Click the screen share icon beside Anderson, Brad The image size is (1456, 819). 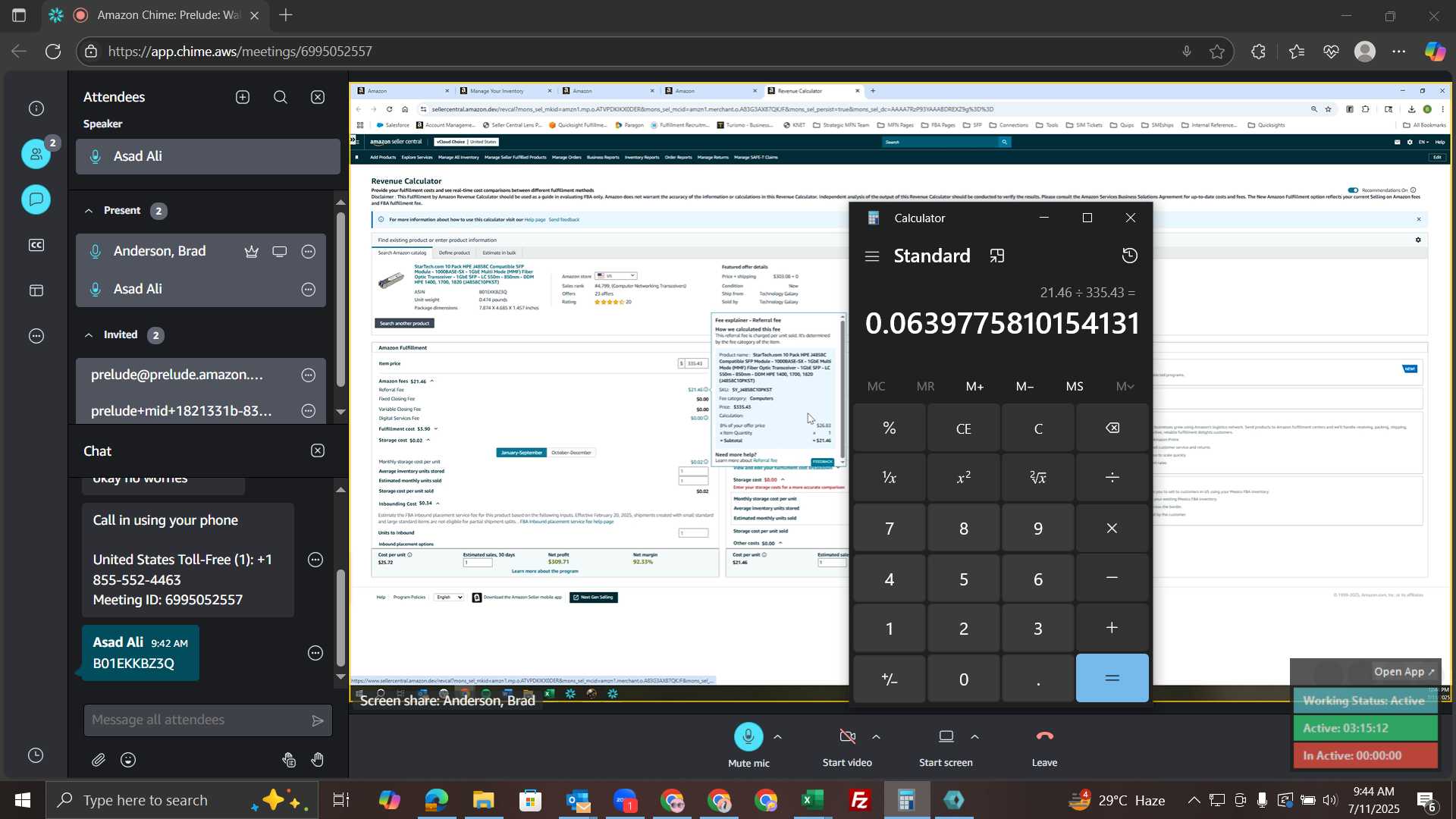point(280,252)
